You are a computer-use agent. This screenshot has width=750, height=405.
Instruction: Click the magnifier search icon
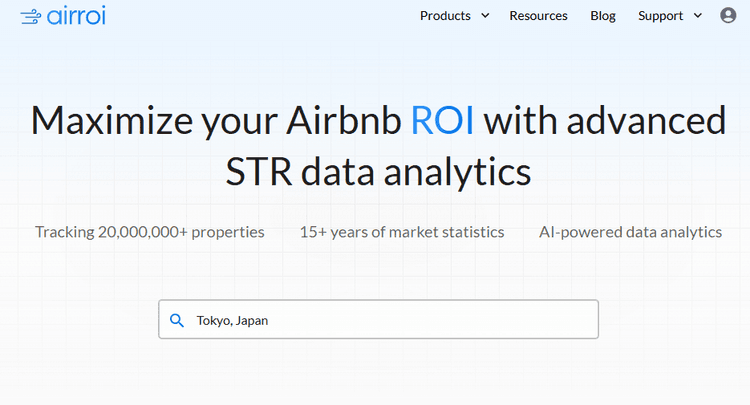(x=177, y=320)
